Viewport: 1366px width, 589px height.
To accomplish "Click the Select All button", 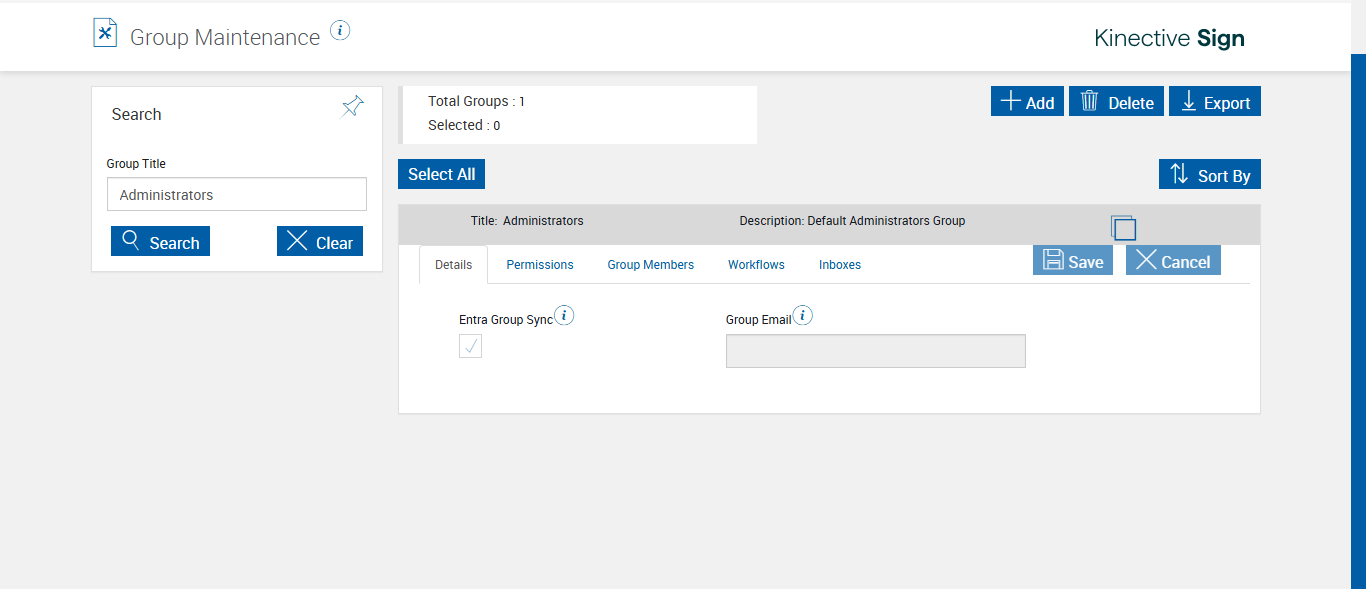I will (x=441, y=174).
